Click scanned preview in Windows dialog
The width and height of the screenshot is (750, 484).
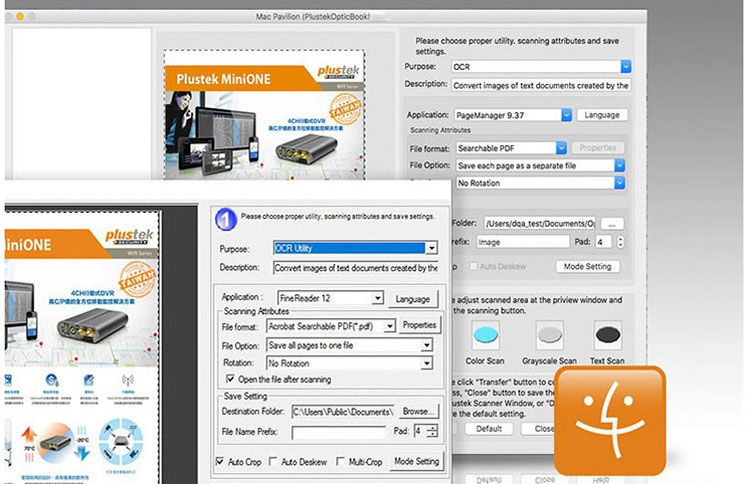(x=81, y=347)
